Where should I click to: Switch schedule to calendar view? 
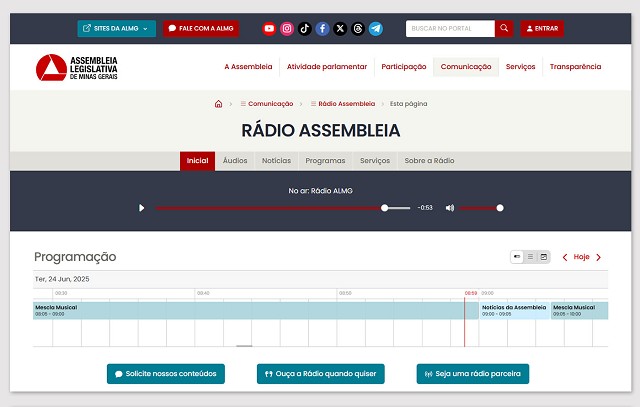[544, 257]
